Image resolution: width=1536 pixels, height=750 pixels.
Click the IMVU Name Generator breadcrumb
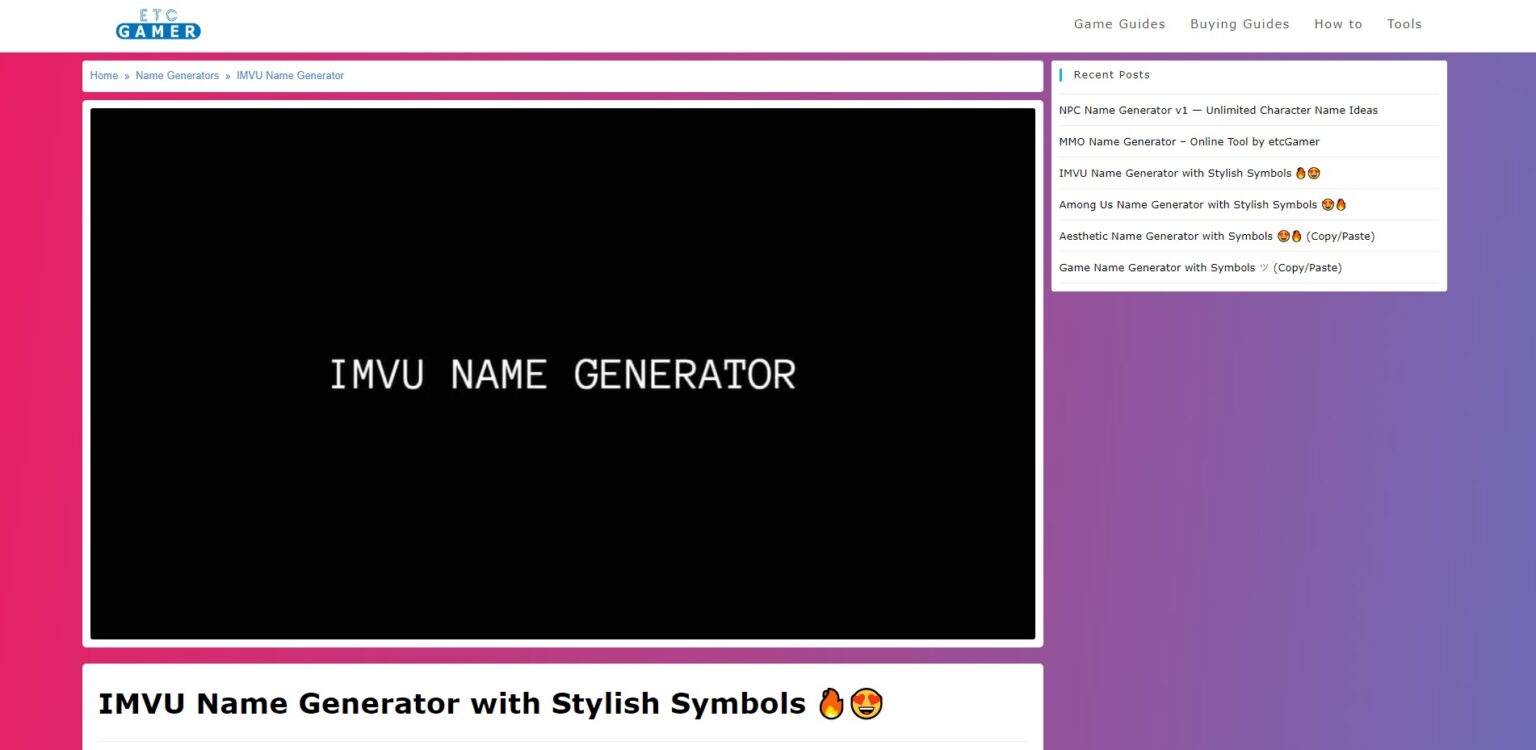tap(290, 76)
